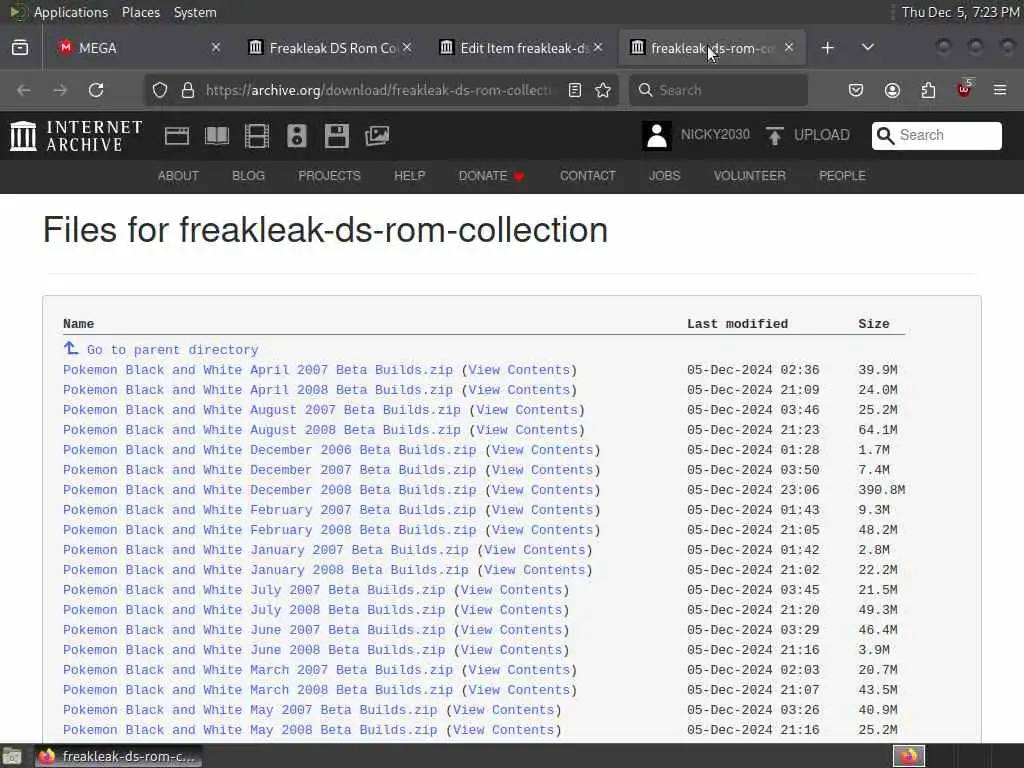Viewport: 1024px width, 768px height.
Task: Switch to Freakleak DS Rom Collection tab
Action: (x=332, y=48)
